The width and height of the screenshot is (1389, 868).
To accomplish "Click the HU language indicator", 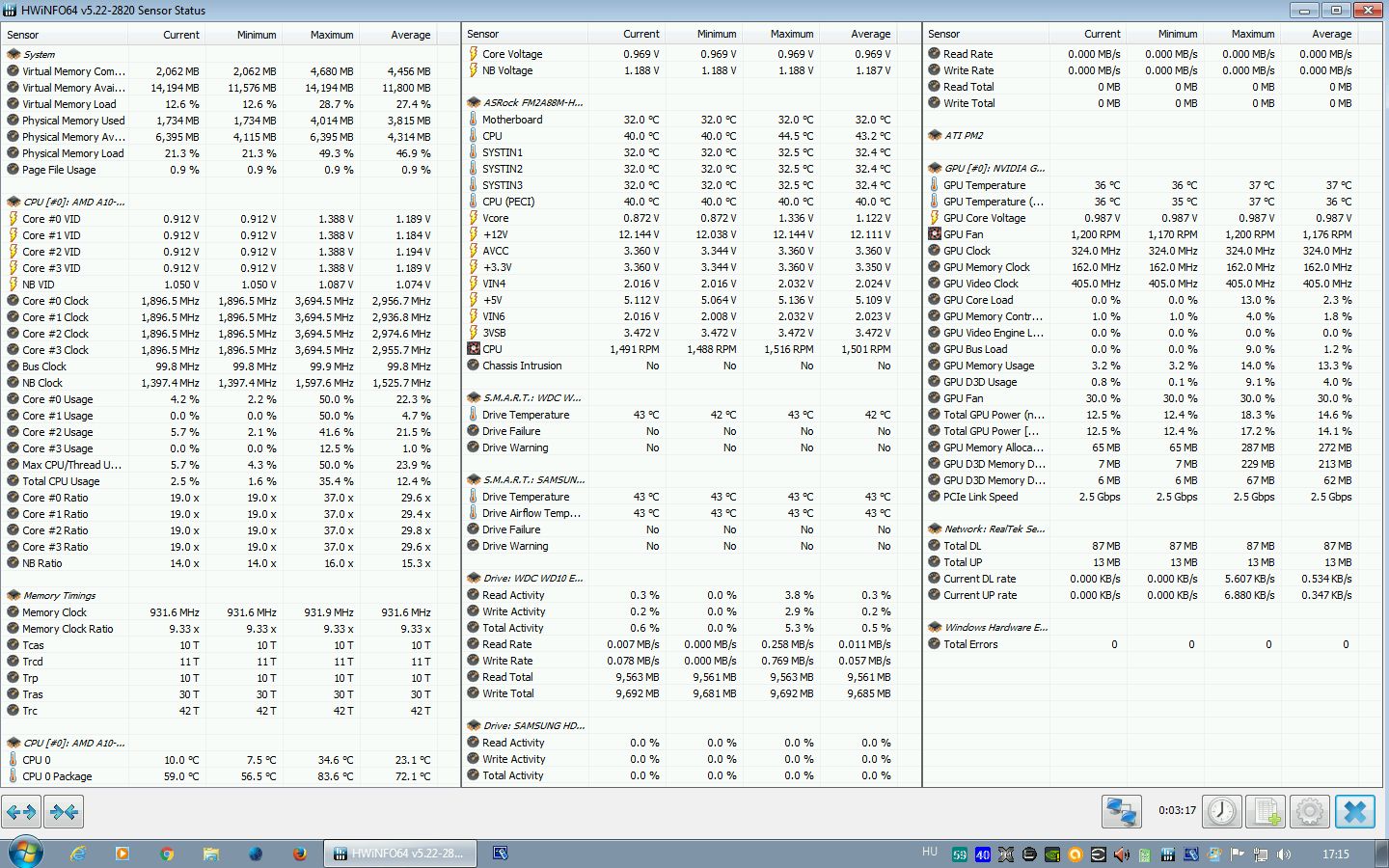I will (930, 852).
